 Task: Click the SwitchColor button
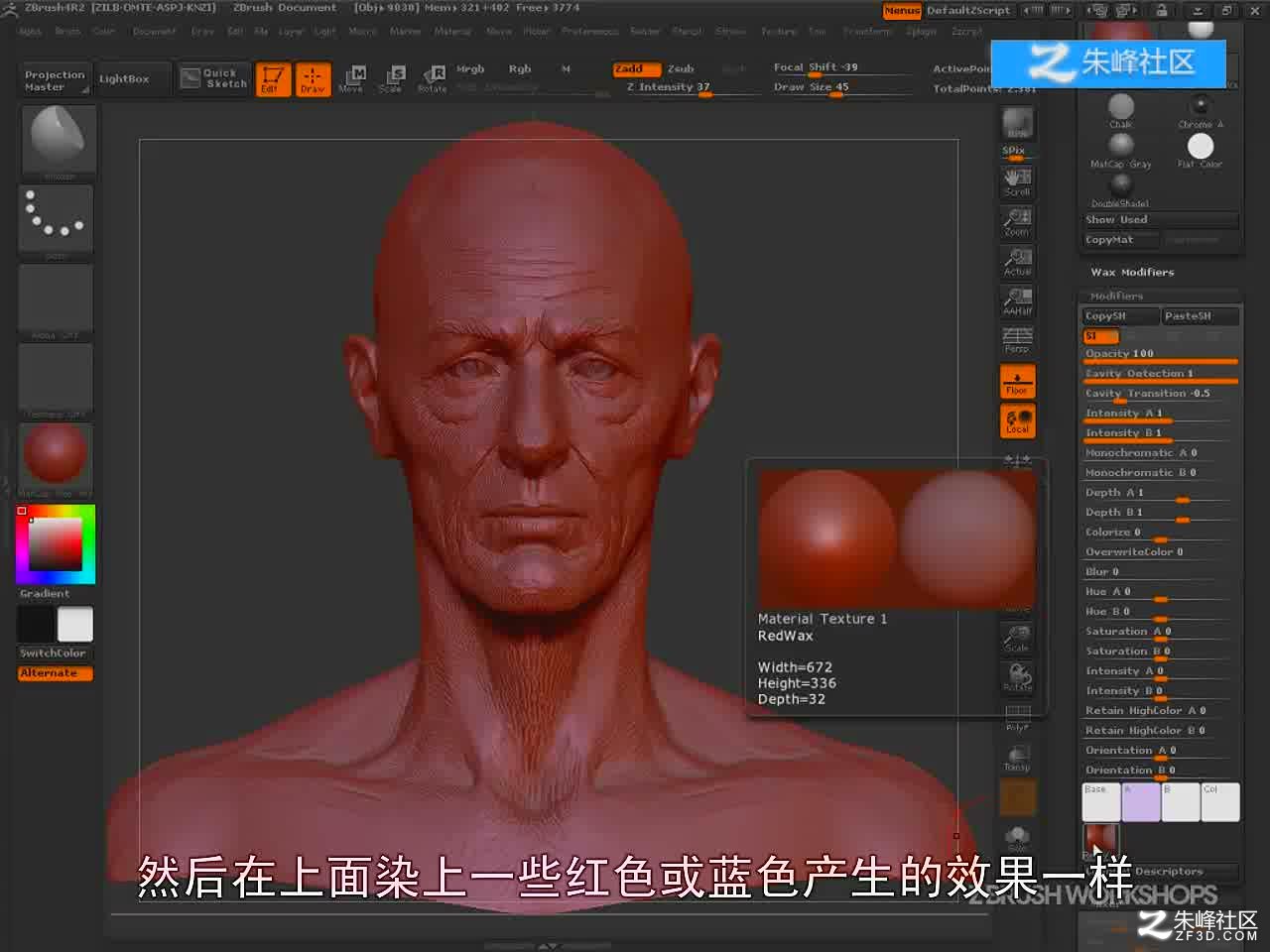coord(56,654)
